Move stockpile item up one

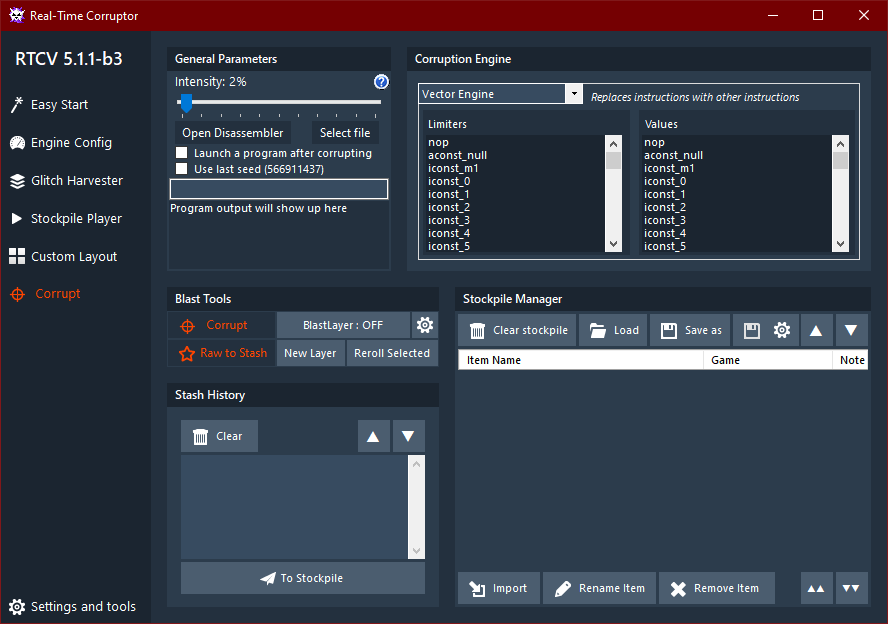816,330
